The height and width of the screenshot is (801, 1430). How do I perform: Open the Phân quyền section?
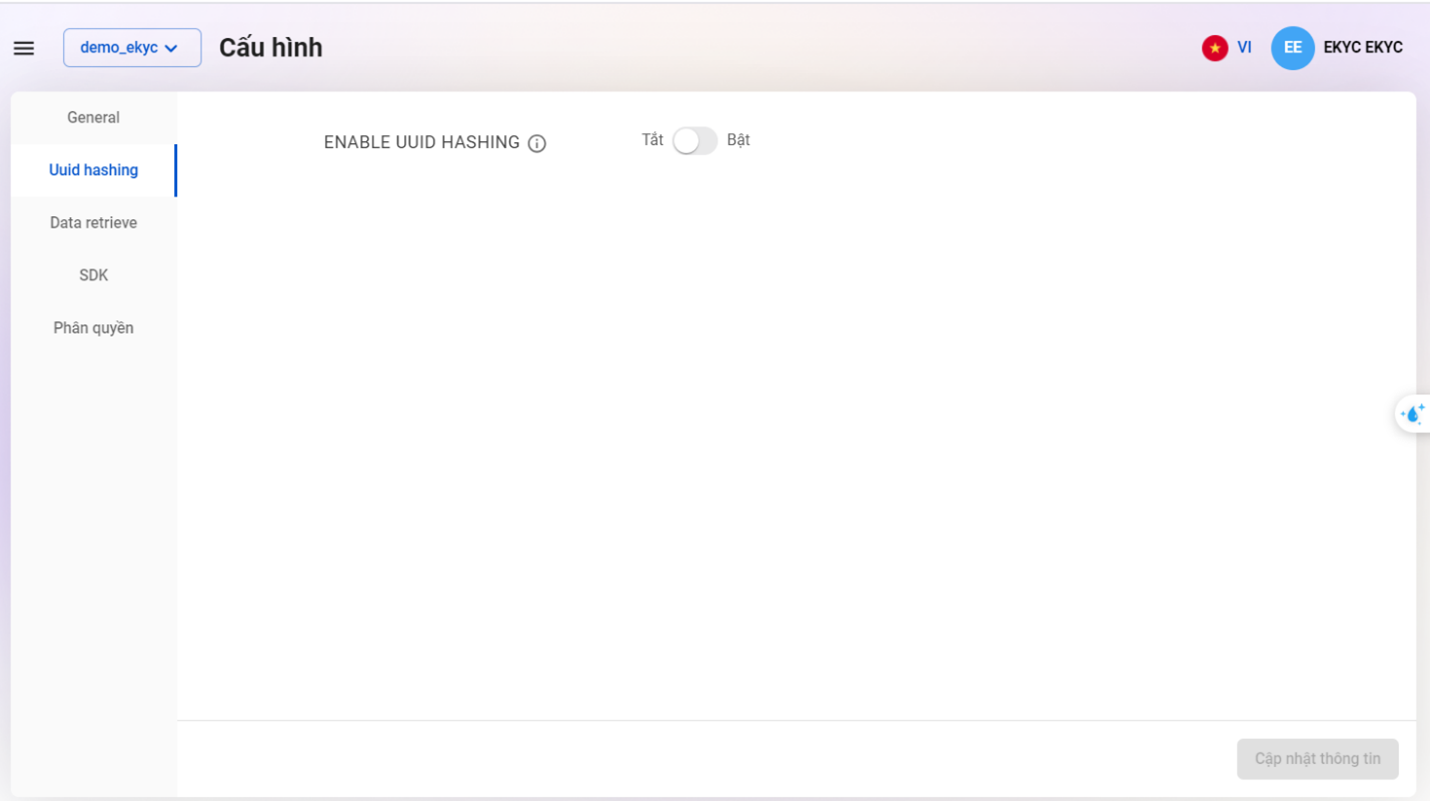pyautogui.click(x=93, y=327)
